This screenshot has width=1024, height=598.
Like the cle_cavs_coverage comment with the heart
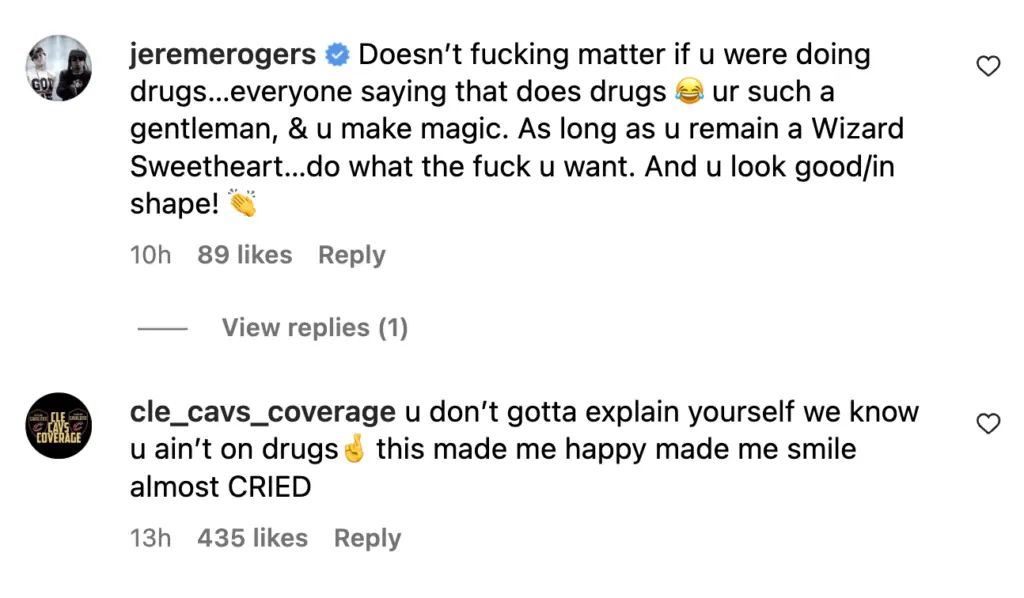[x=988, y=424]
